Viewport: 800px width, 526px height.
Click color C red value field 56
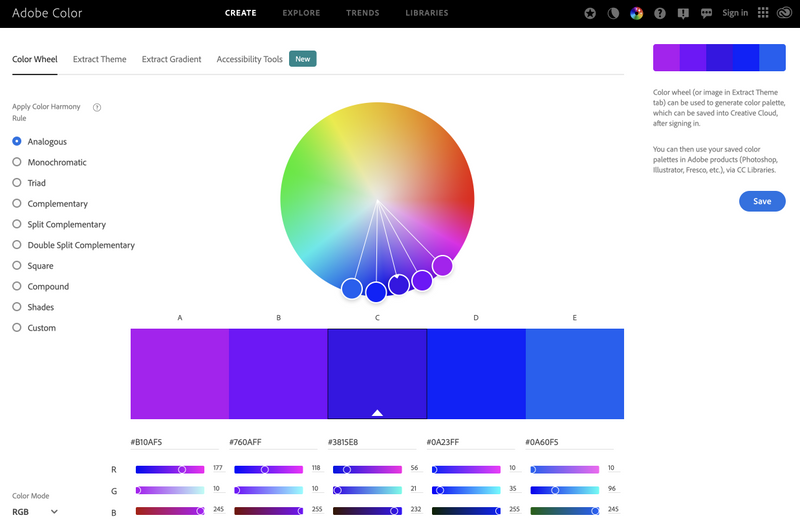coord(414,468)
